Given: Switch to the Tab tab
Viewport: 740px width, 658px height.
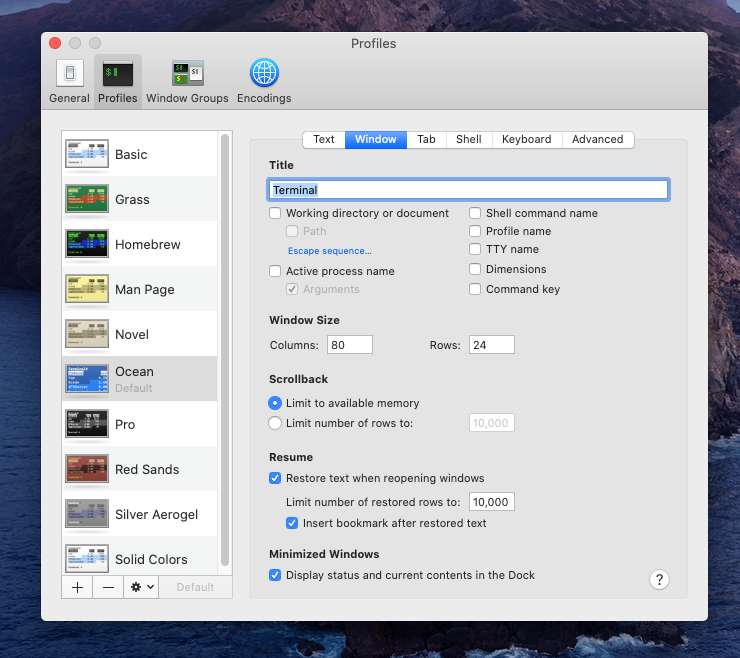Looking at the screenshot, I should [x=426, y=140].
